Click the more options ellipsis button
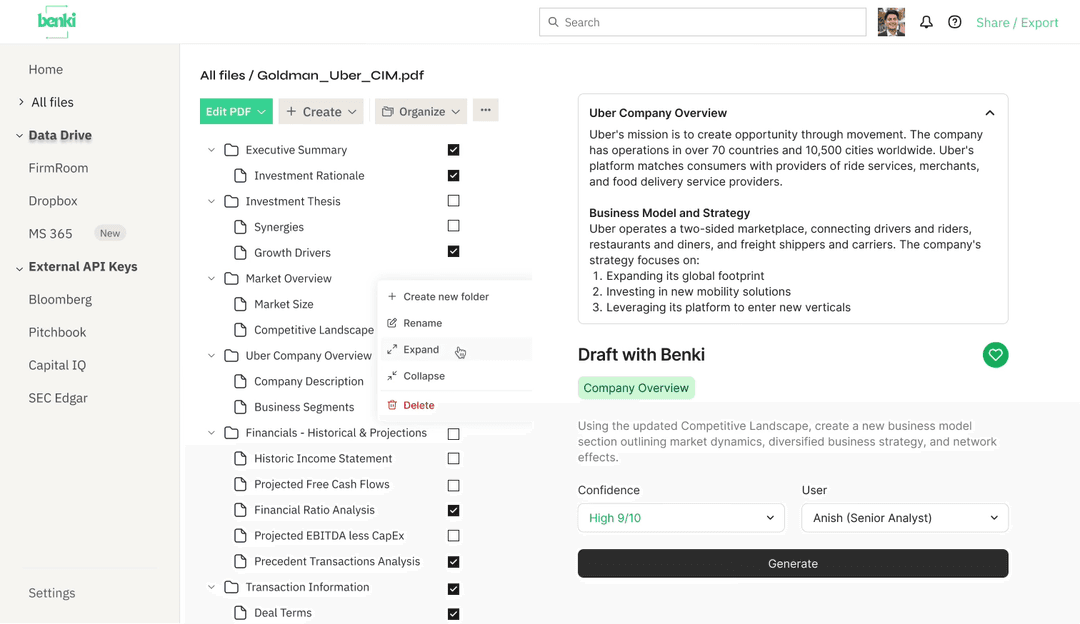 pos(485,111)
